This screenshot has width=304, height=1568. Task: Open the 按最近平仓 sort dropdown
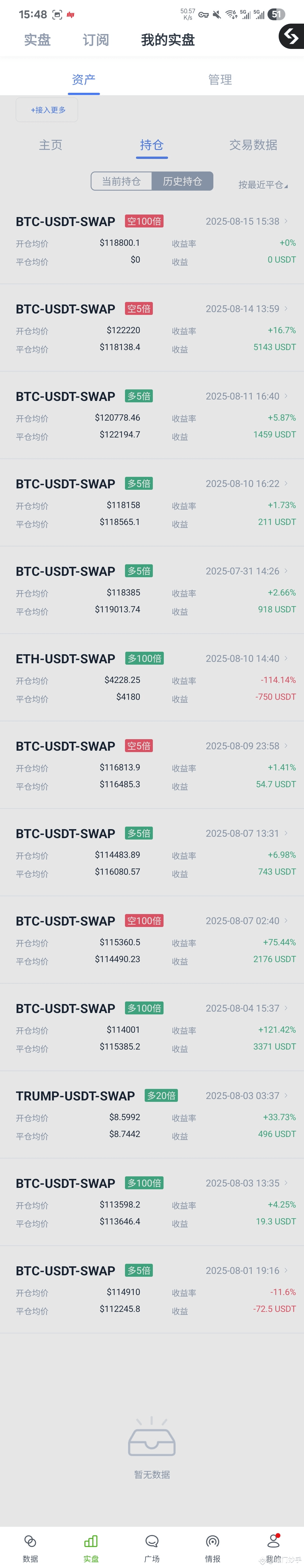click(x=263, y=184)
